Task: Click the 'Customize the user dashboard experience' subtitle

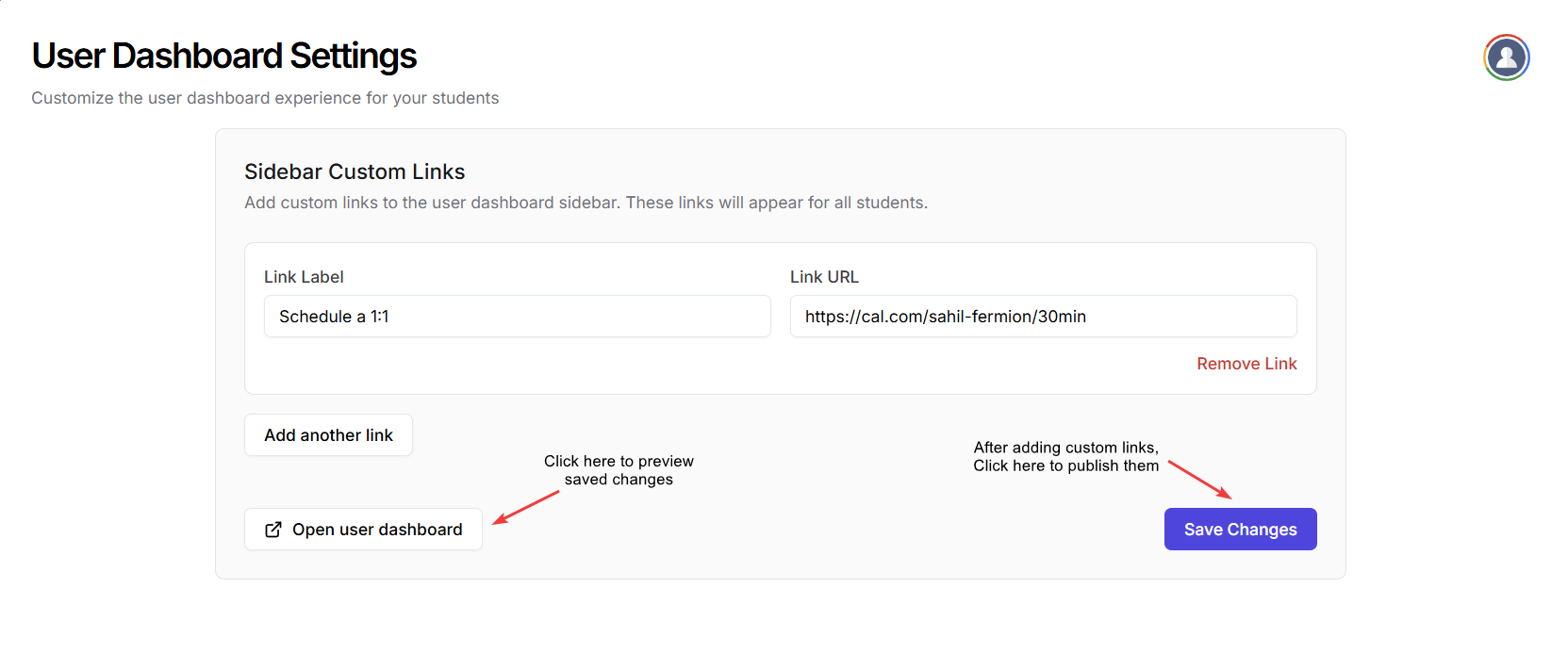Action: 265,98
